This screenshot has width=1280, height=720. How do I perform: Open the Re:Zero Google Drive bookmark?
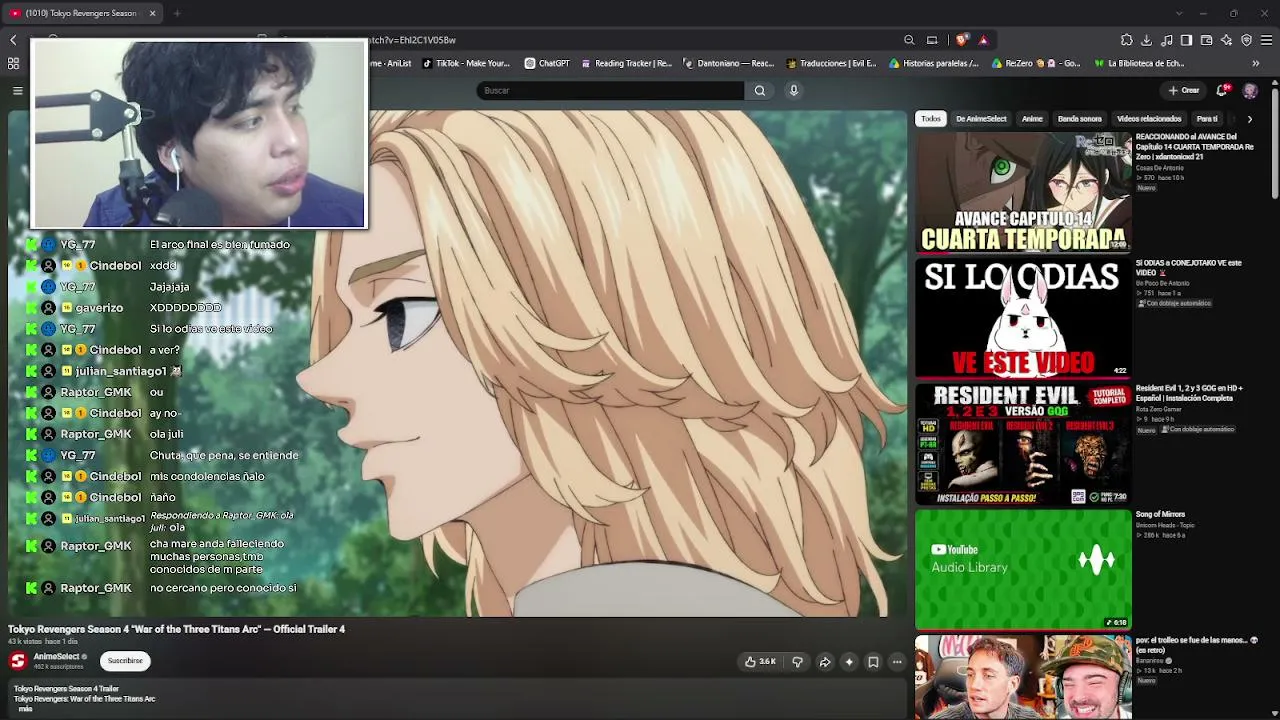tap(1036, 63)
